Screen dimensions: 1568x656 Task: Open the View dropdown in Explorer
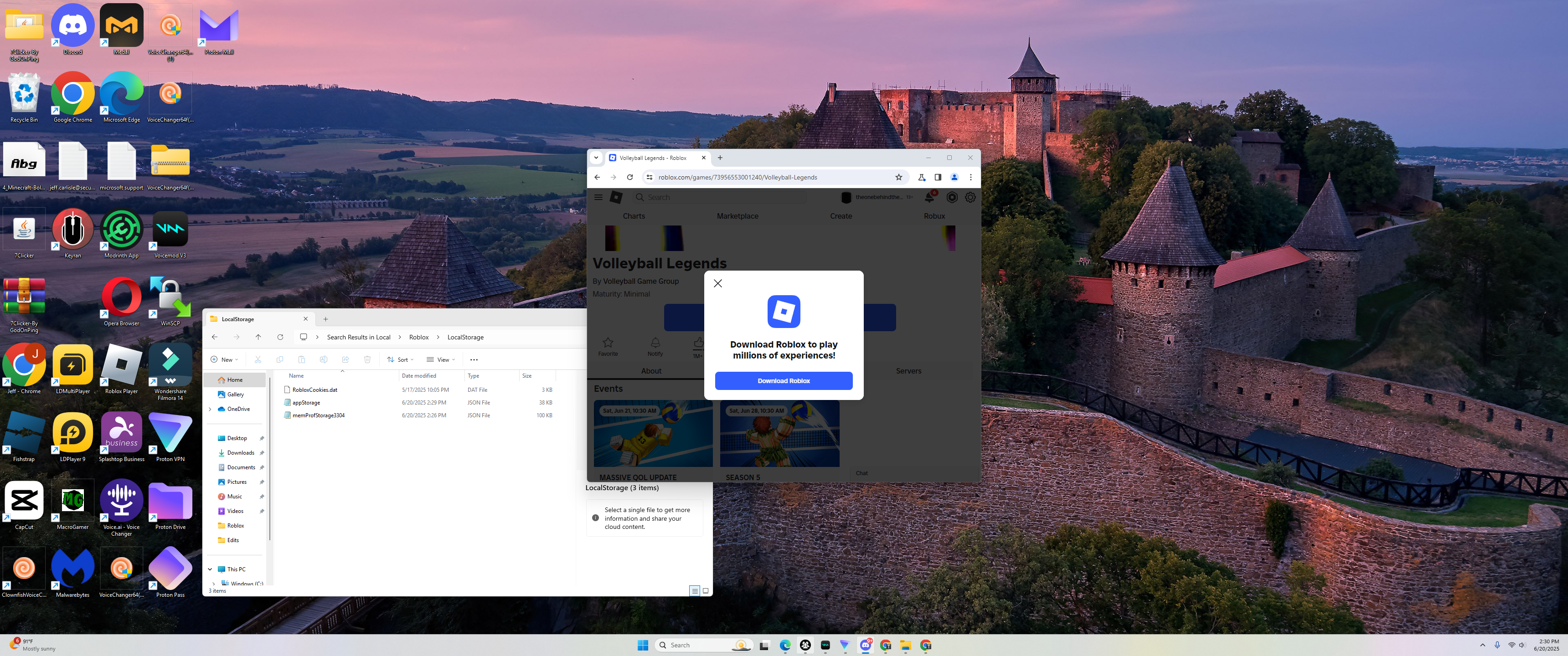coord(441,359)
